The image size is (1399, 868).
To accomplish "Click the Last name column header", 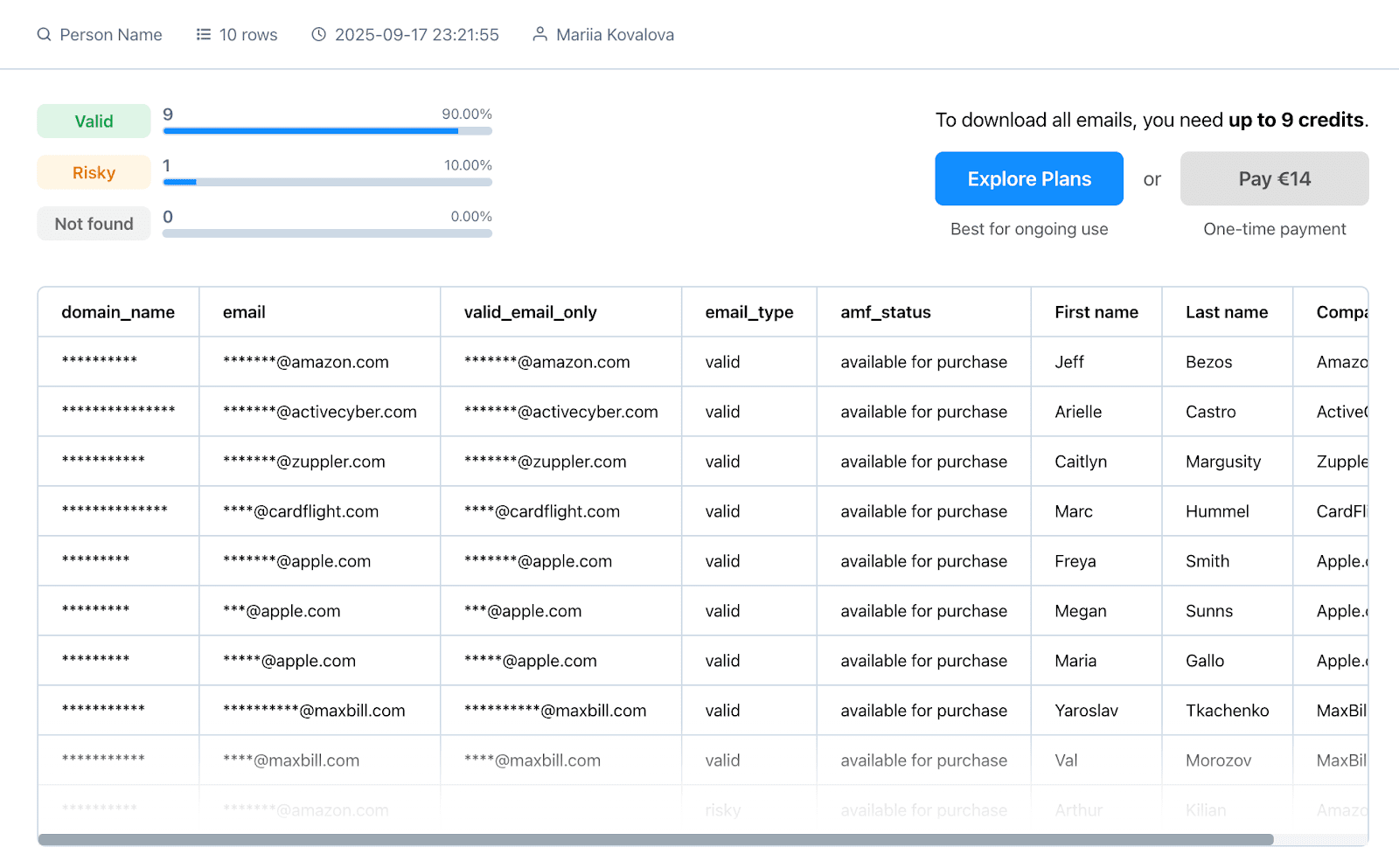I will [1226, 312].
